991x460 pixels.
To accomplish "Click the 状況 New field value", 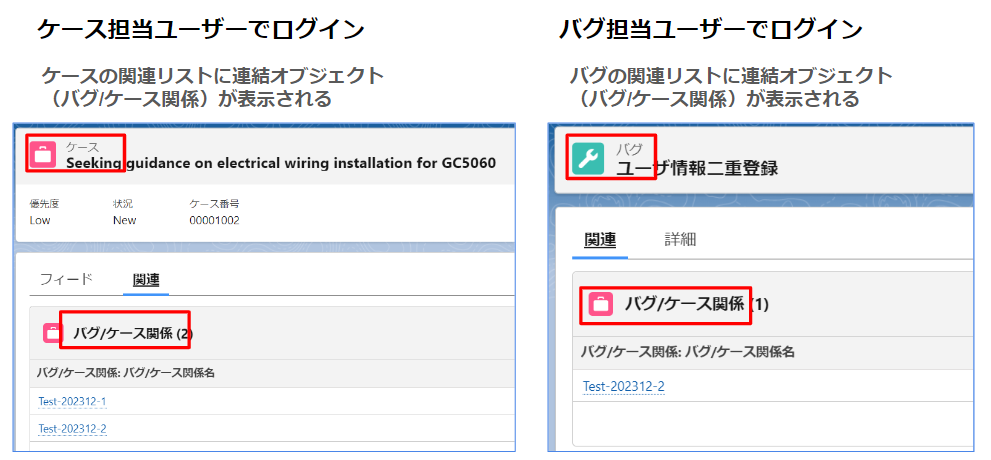I will coord(125,221).
